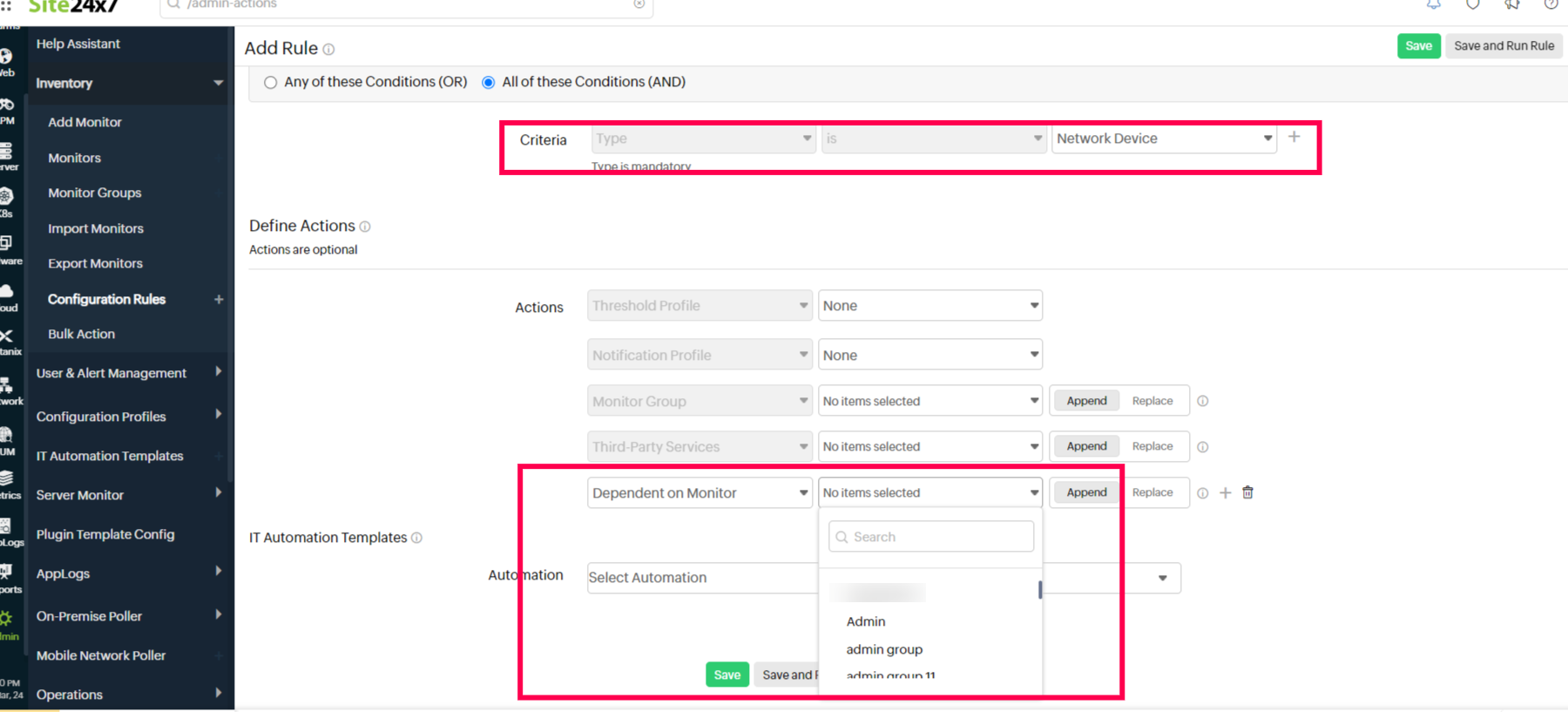Open the Network icon in the rail
1568x712 pixels.
coord(6,385)
